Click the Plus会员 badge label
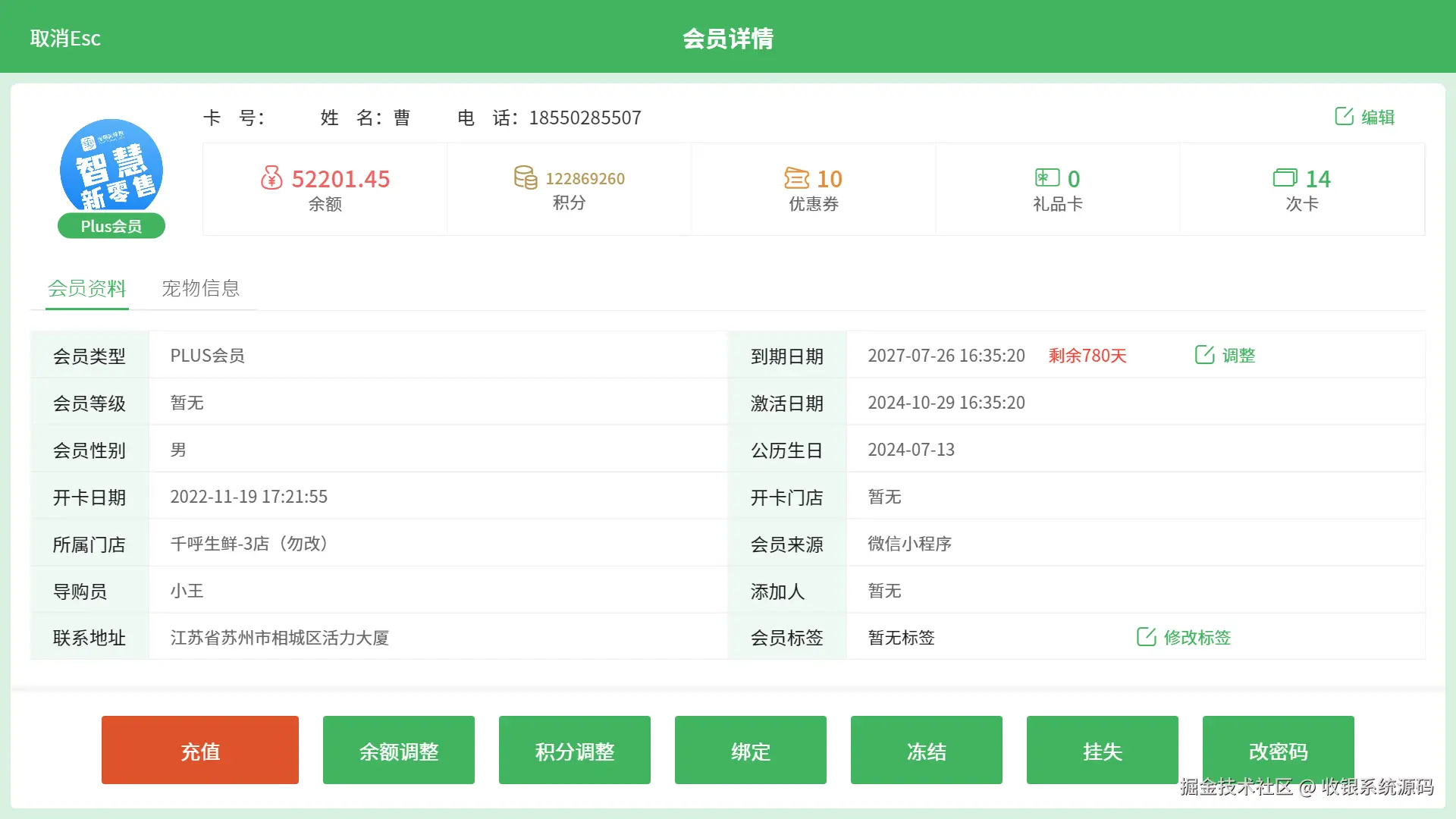 tap(111, 226)
